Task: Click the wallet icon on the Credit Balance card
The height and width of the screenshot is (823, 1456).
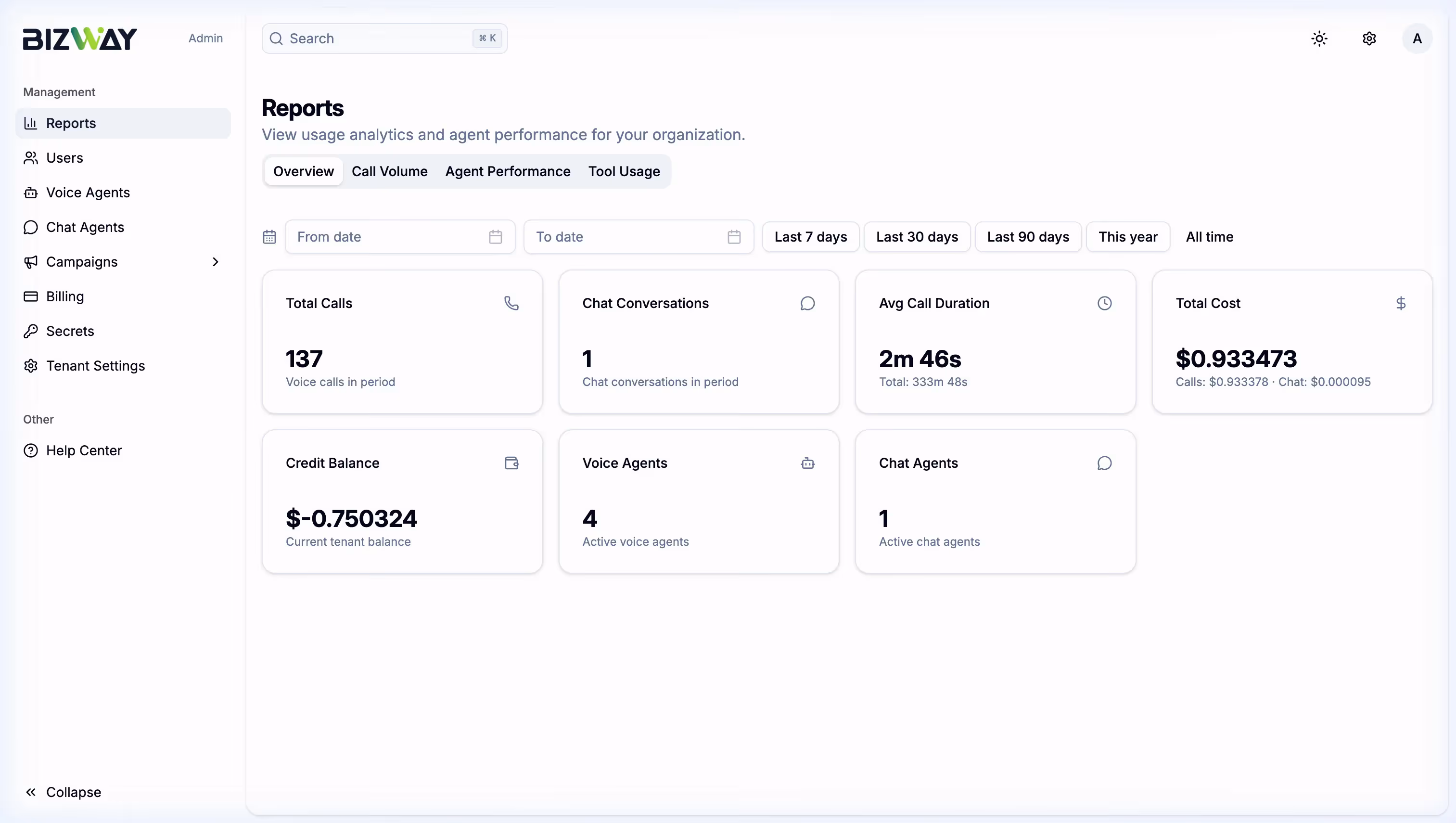Action: tap(511, 463)
